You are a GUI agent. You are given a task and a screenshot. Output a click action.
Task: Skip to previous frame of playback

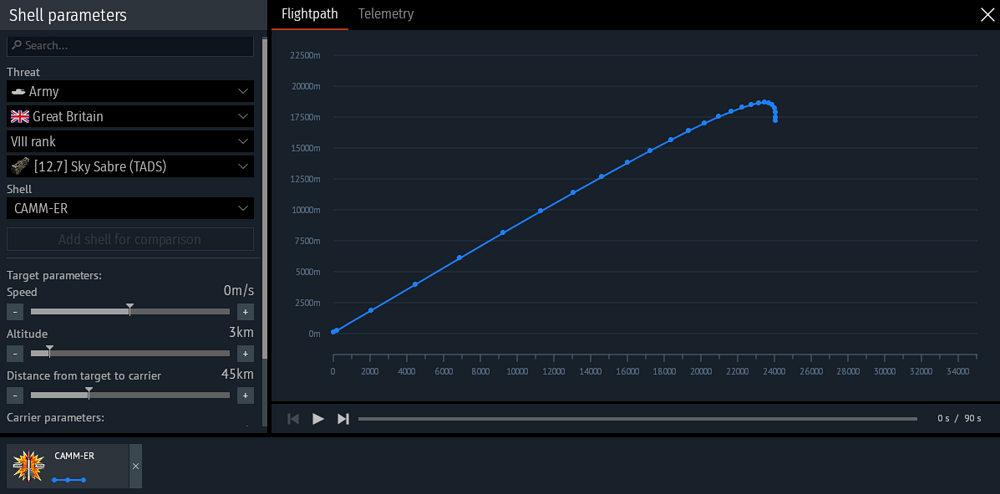293,419
